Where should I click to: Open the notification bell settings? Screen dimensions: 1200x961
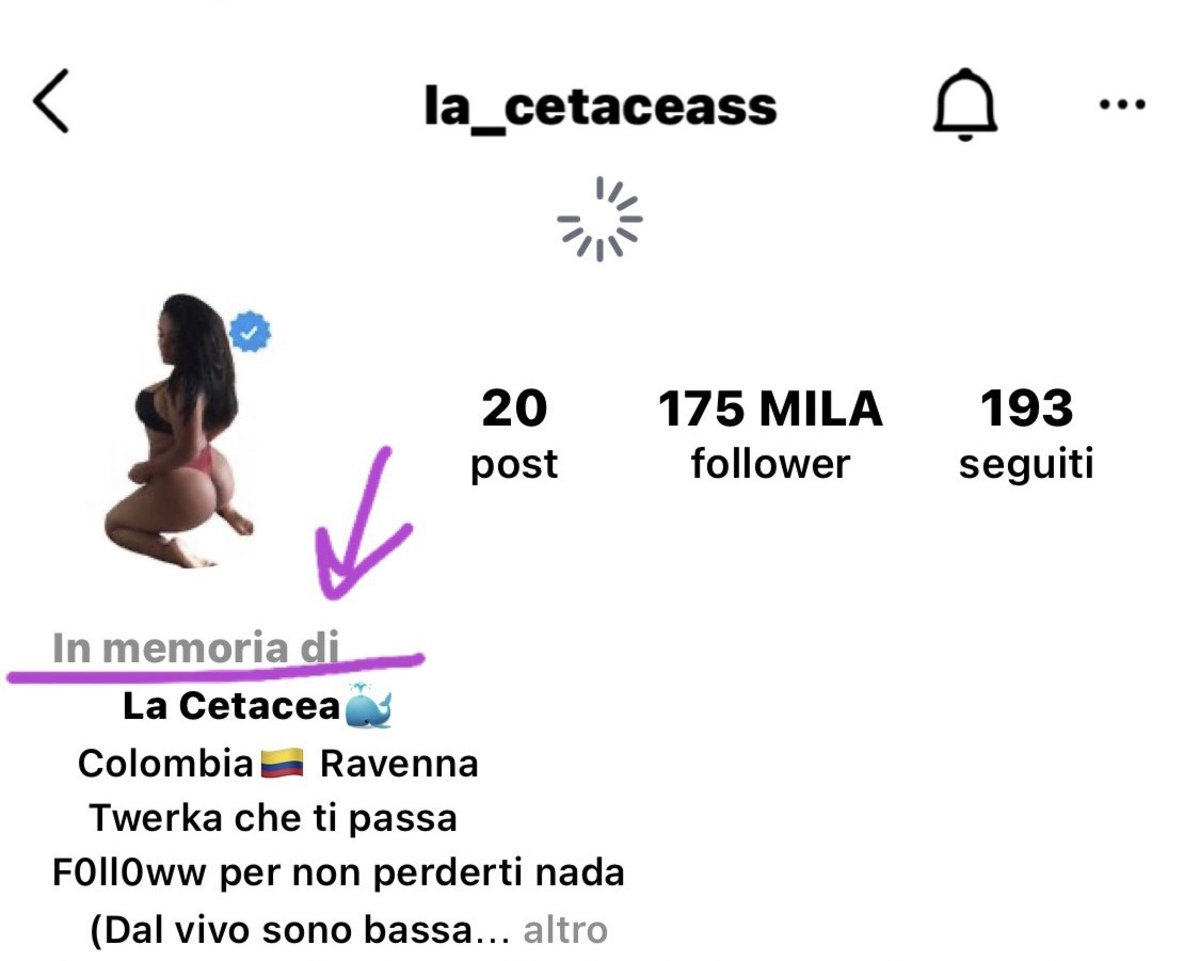(965, 105)
